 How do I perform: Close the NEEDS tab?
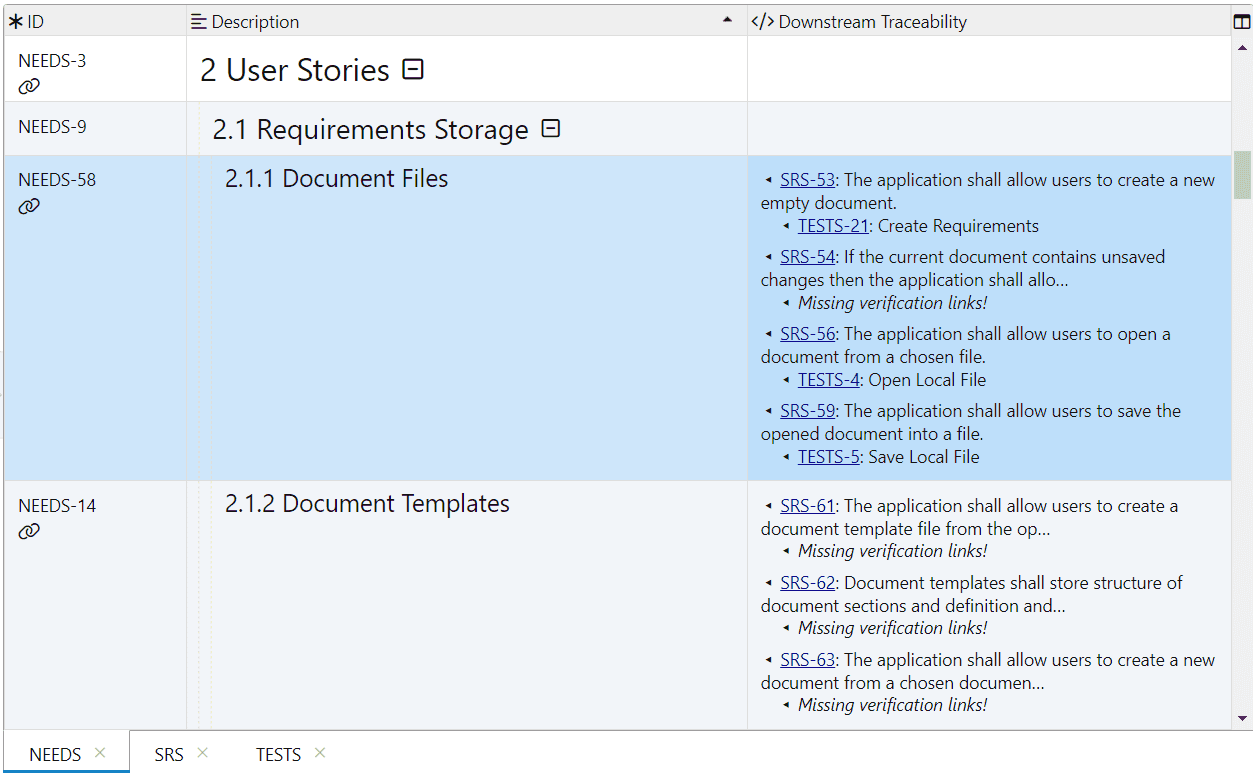[100, 753]
